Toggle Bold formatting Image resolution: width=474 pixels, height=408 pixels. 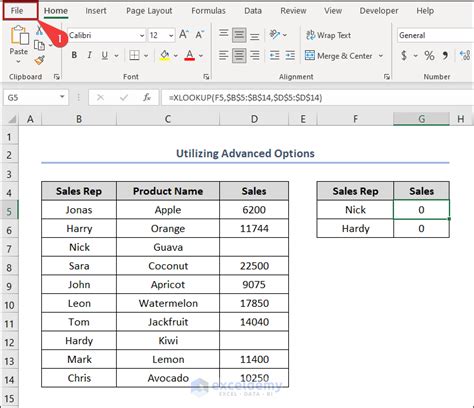[x=74, y=55]
